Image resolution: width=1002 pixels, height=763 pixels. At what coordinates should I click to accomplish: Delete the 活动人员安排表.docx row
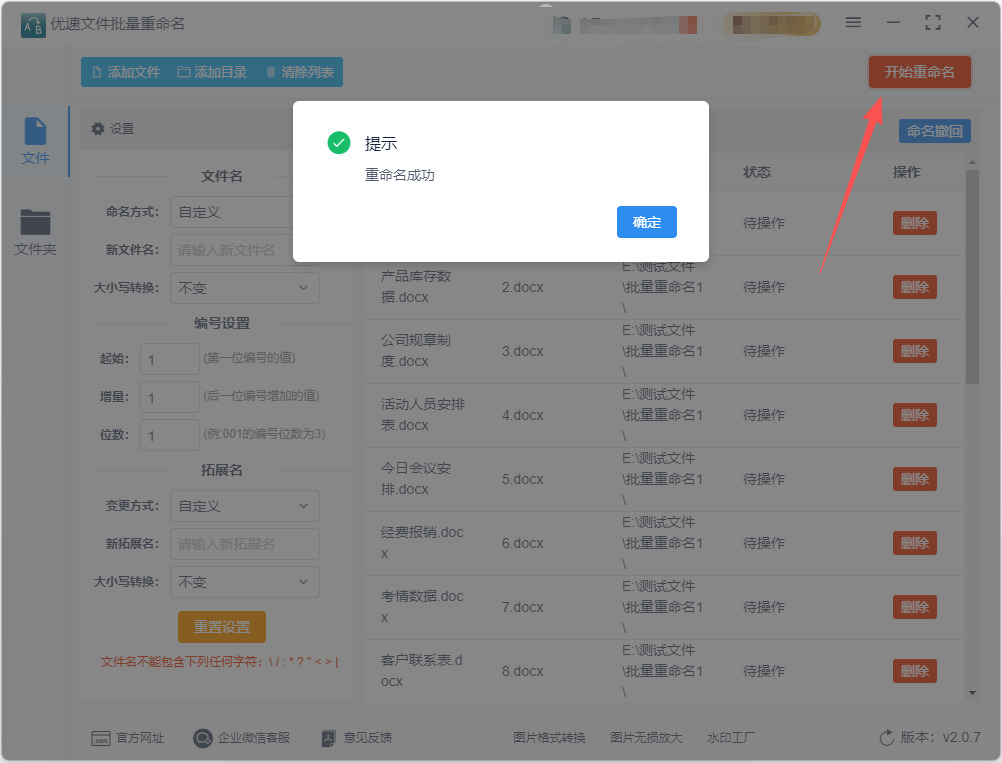(914, 415)
